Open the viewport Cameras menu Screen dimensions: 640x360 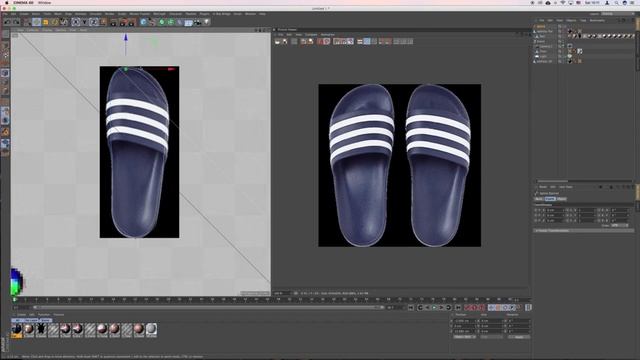tap(33, 30)
